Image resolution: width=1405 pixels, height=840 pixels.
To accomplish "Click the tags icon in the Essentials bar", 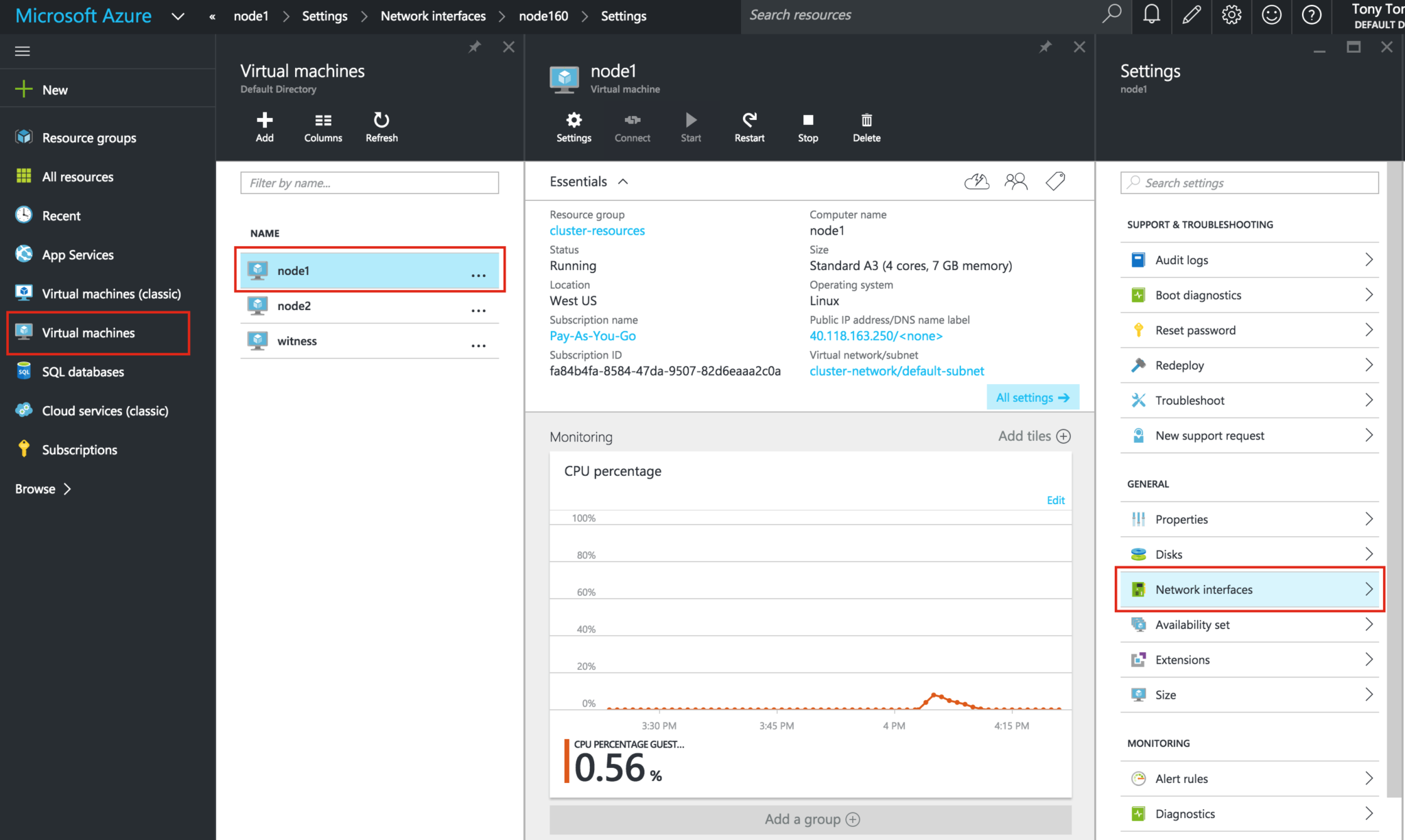I will (x=1056, y=181).
